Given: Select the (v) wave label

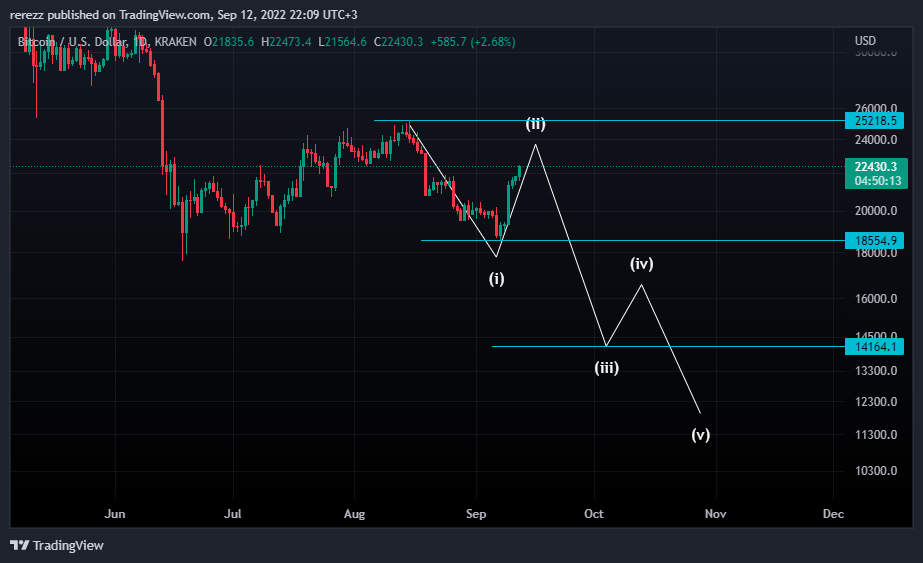Looking at the screenshot, I should click(700, 435).
